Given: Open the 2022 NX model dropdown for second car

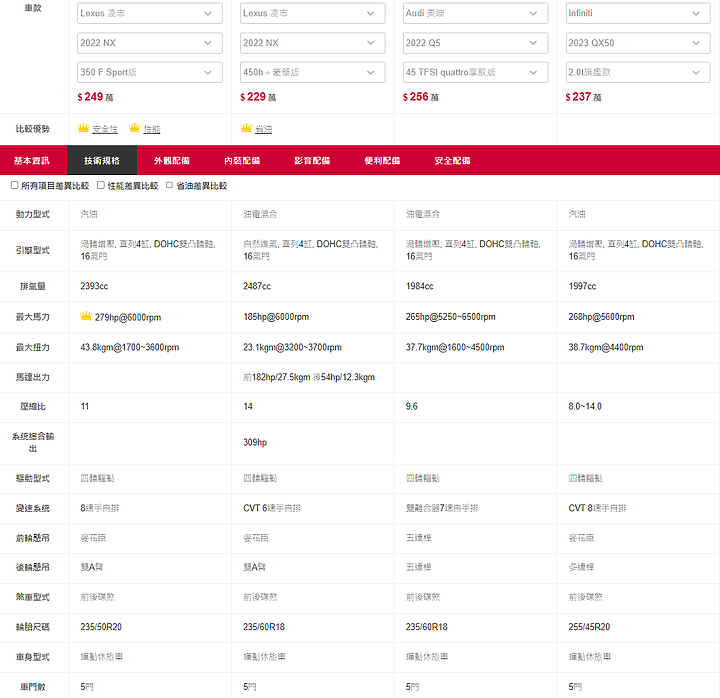Looking at the screenshot, I should (312, 43).
